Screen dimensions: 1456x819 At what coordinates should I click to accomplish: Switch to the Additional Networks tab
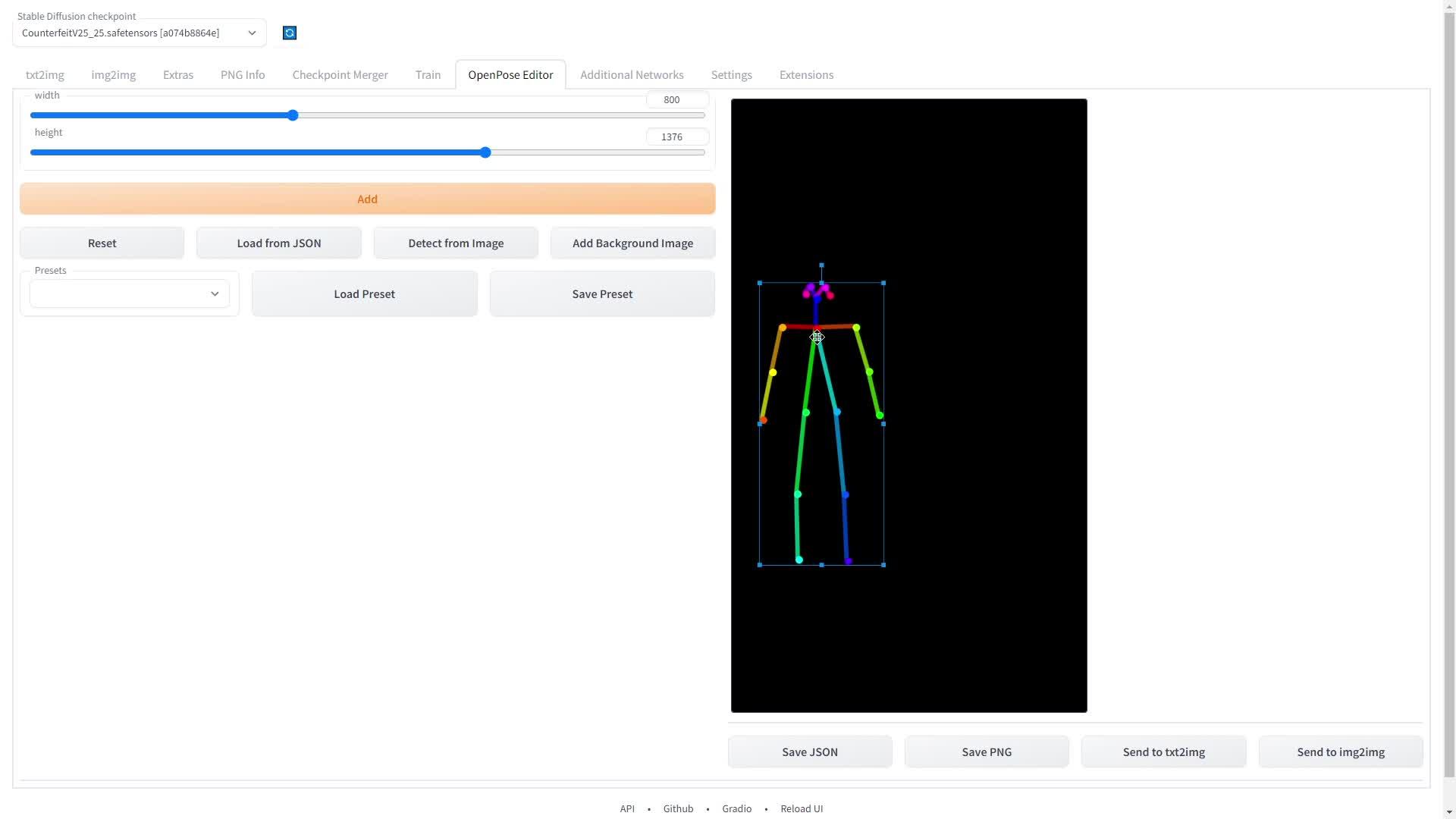pos(632,75)
